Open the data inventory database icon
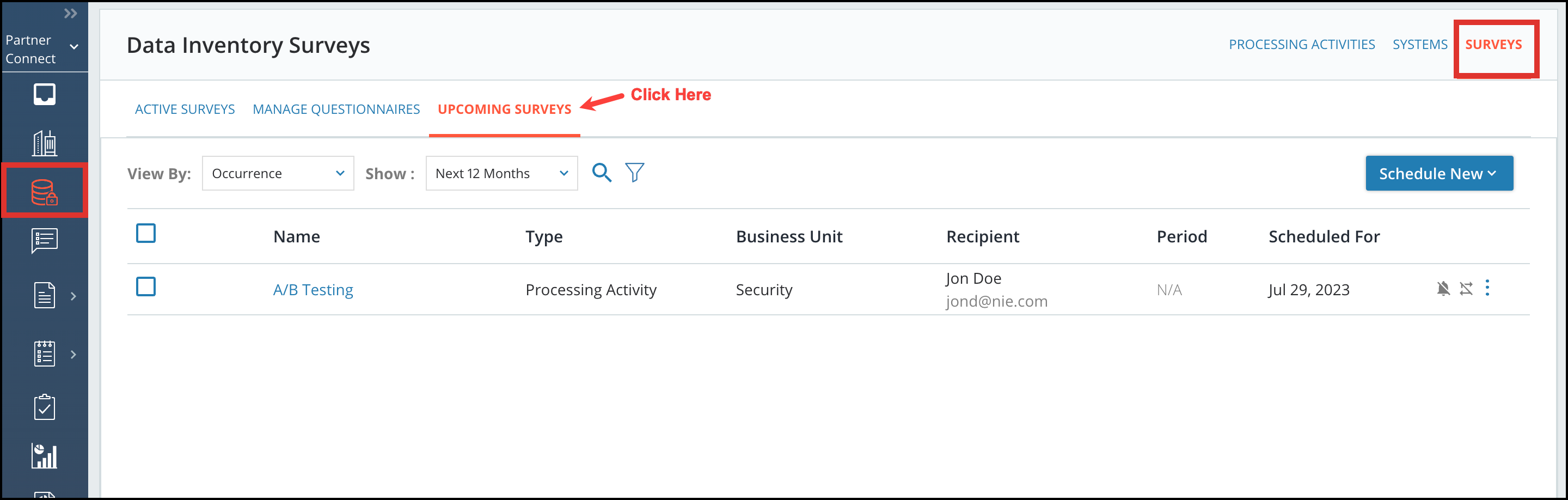 pyautogui.click(x=45, y=192)
